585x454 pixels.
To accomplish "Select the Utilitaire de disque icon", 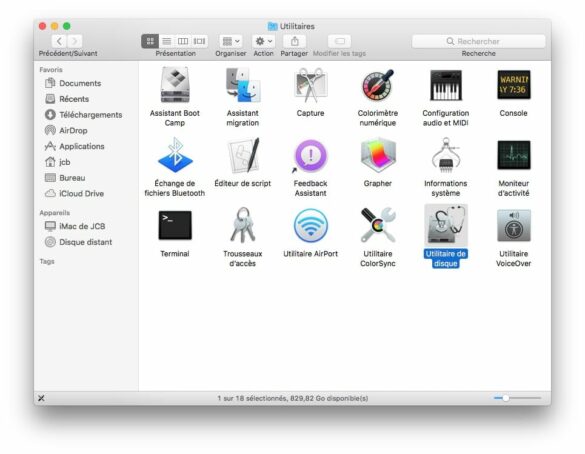I will [x=446, y=225].
